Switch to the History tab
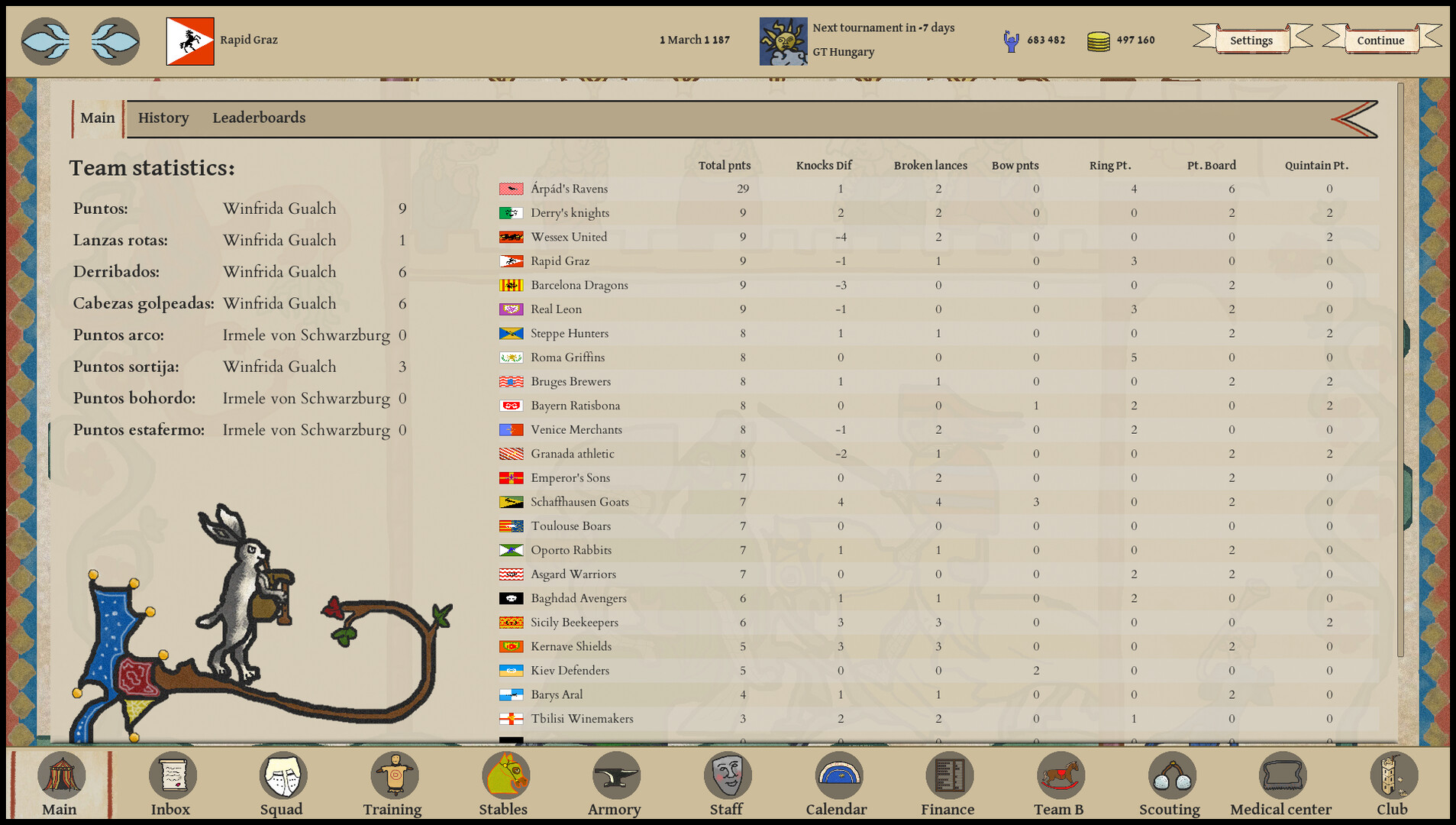 pos(163,118)
